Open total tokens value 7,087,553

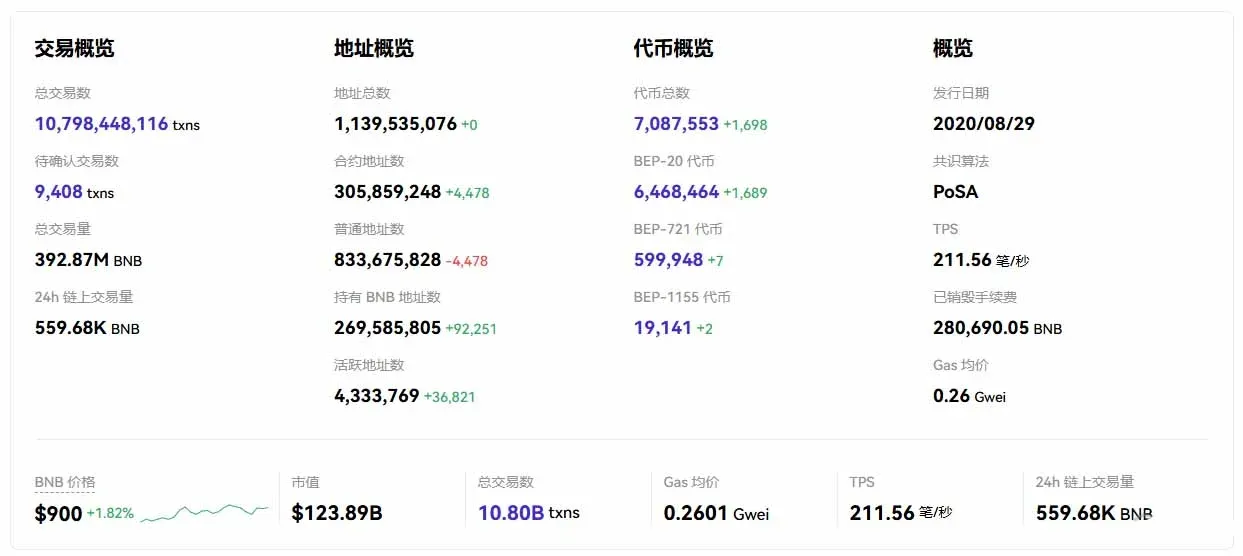676,124
